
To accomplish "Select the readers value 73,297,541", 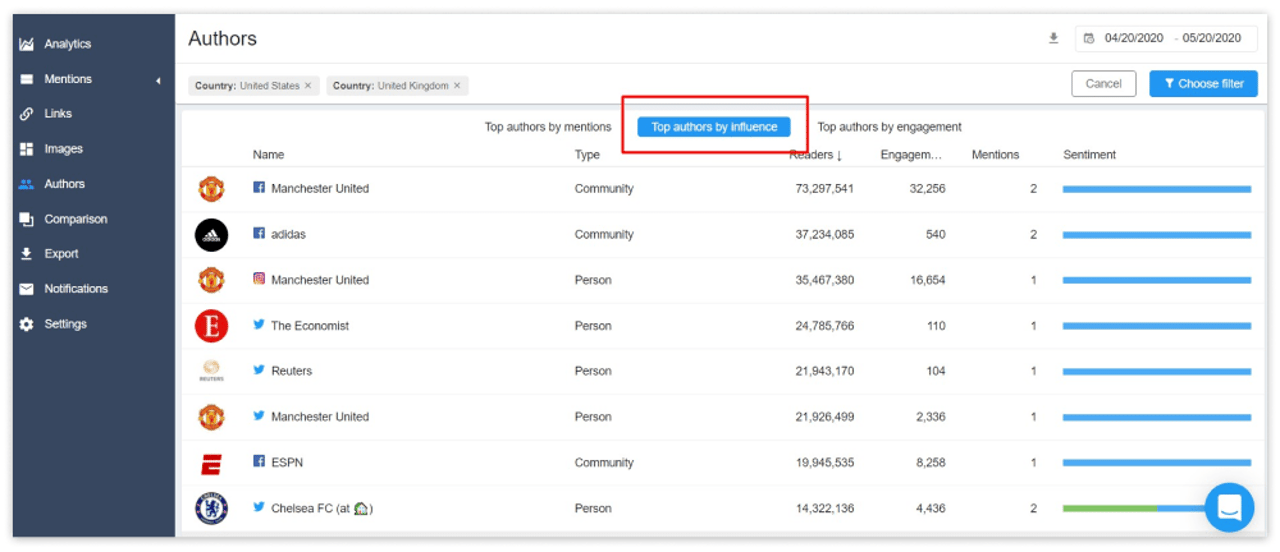I will [x=824, y=189].
